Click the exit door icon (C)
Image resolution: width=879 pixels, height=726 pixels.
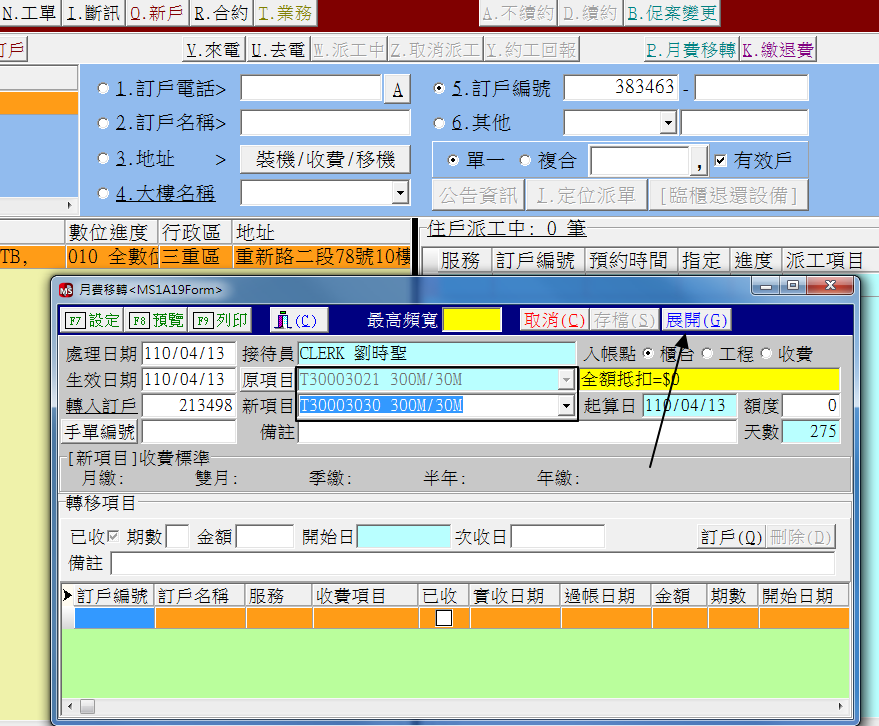pyautogui.click(x=299, y=320)
